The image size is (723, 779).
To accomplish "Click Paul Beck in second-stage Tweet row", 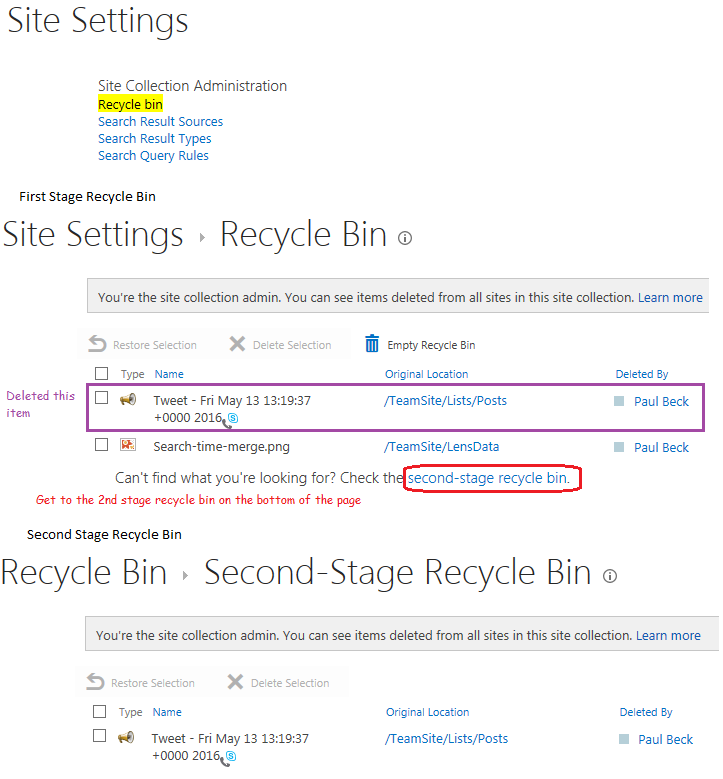I will [x=665, y=740].
